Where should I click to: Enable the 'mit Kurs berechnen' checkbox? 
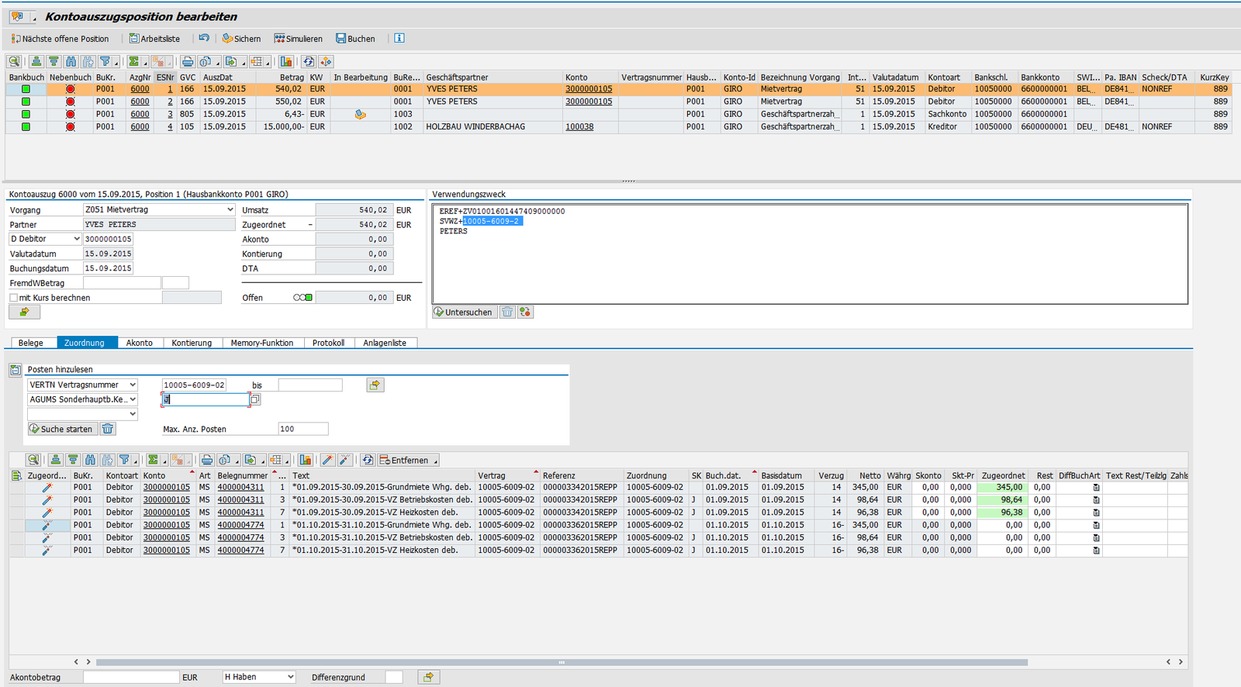click(14, 298)
